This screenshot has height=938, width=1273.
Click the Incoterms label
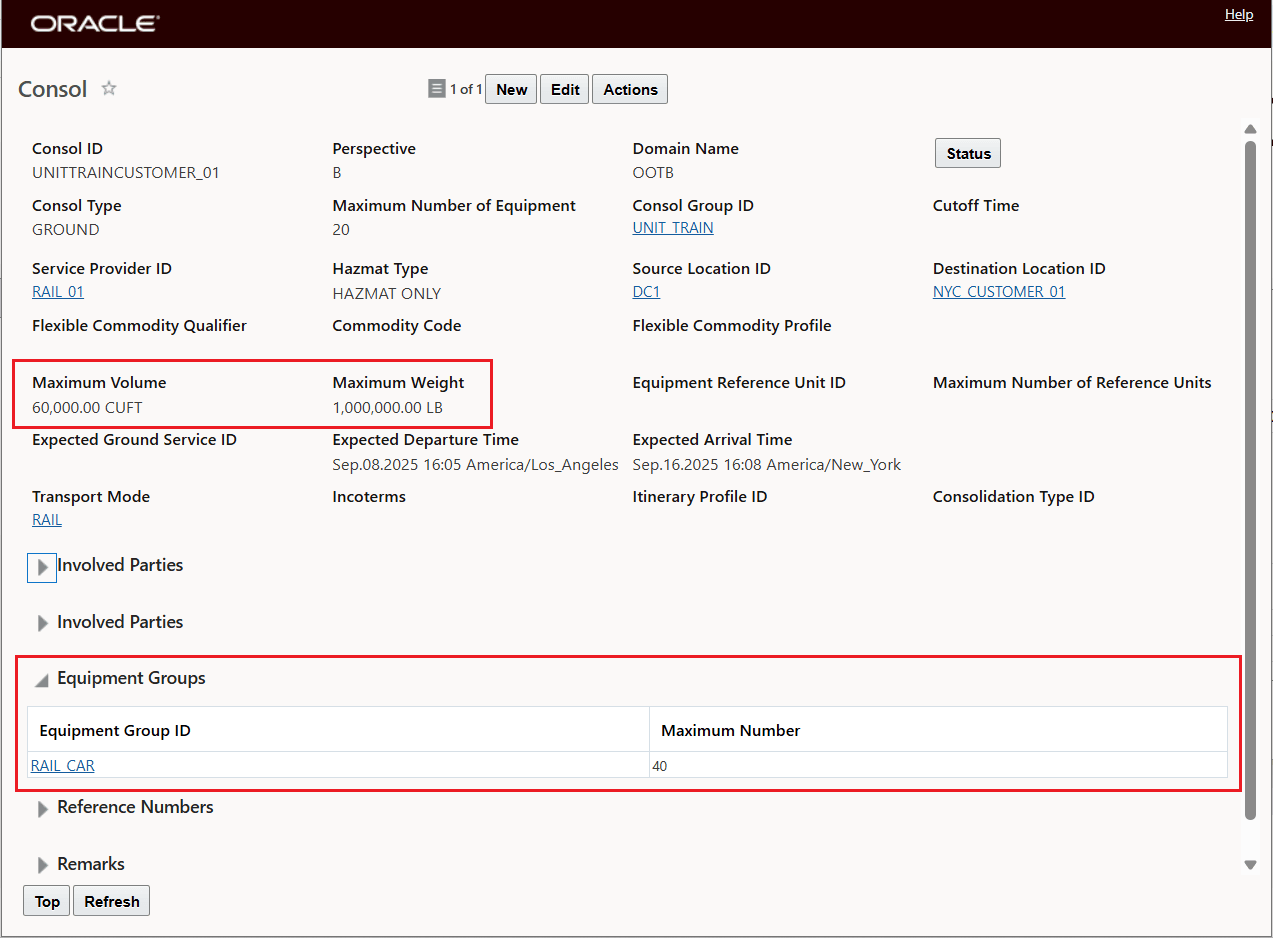tap(369, 496)
